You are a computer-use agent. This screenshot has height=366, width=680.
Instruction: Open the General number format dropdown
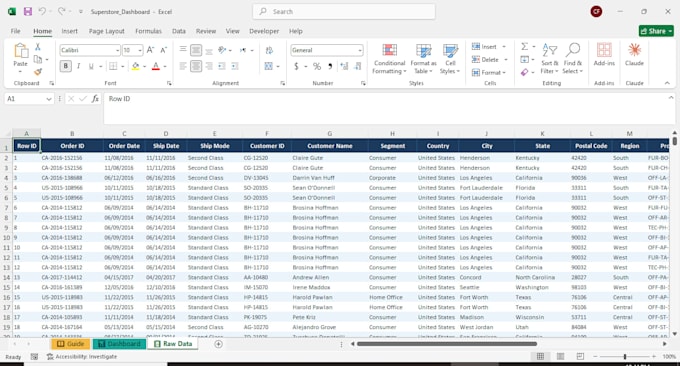pyautogui.click(x=360, y=51)
